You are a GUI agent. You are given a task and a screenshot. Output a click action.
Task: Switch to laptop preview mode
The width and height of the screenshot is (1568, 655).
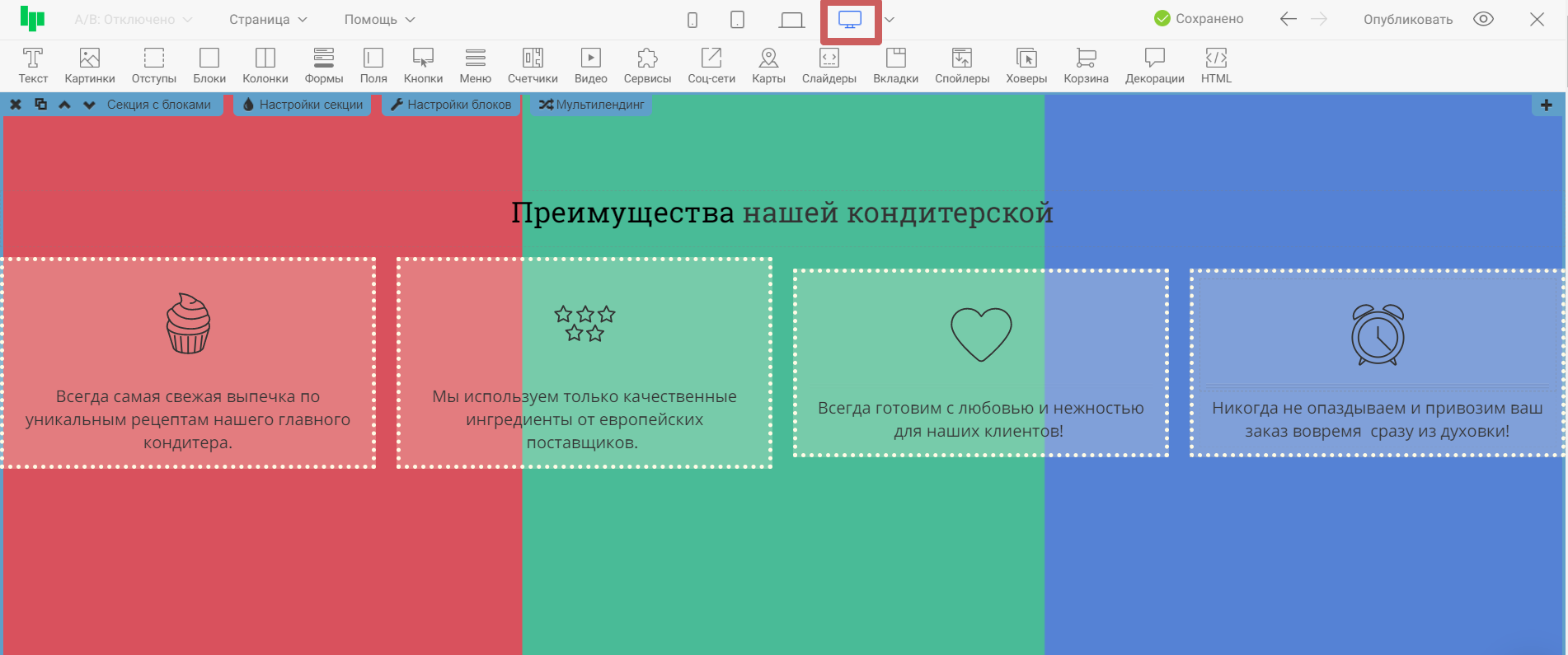[x=791, y=20]
